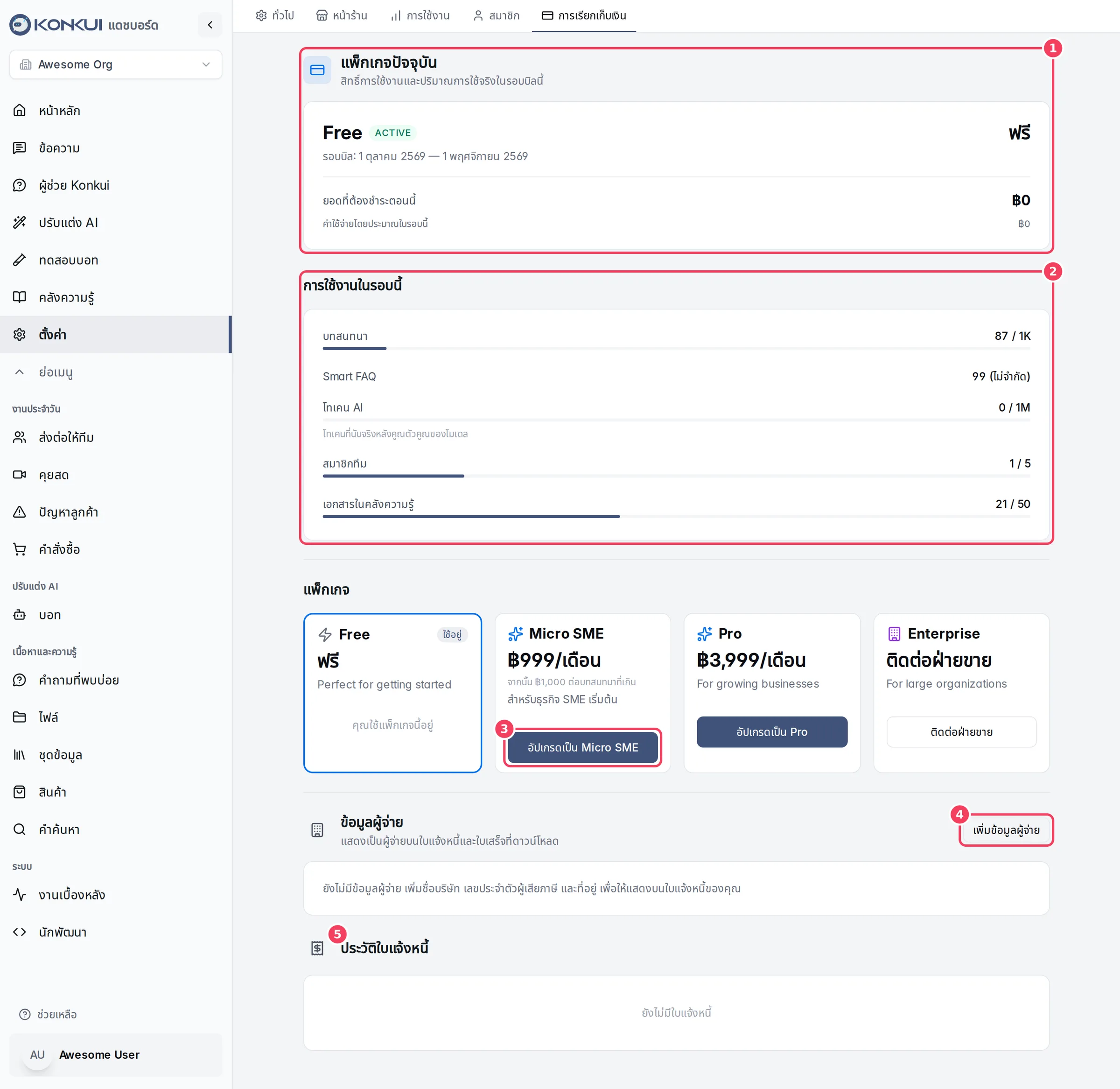Collapse menu with ย่อเมนู expander
The height and width of the screenshot is (1089, 1120).
[115, 372]
